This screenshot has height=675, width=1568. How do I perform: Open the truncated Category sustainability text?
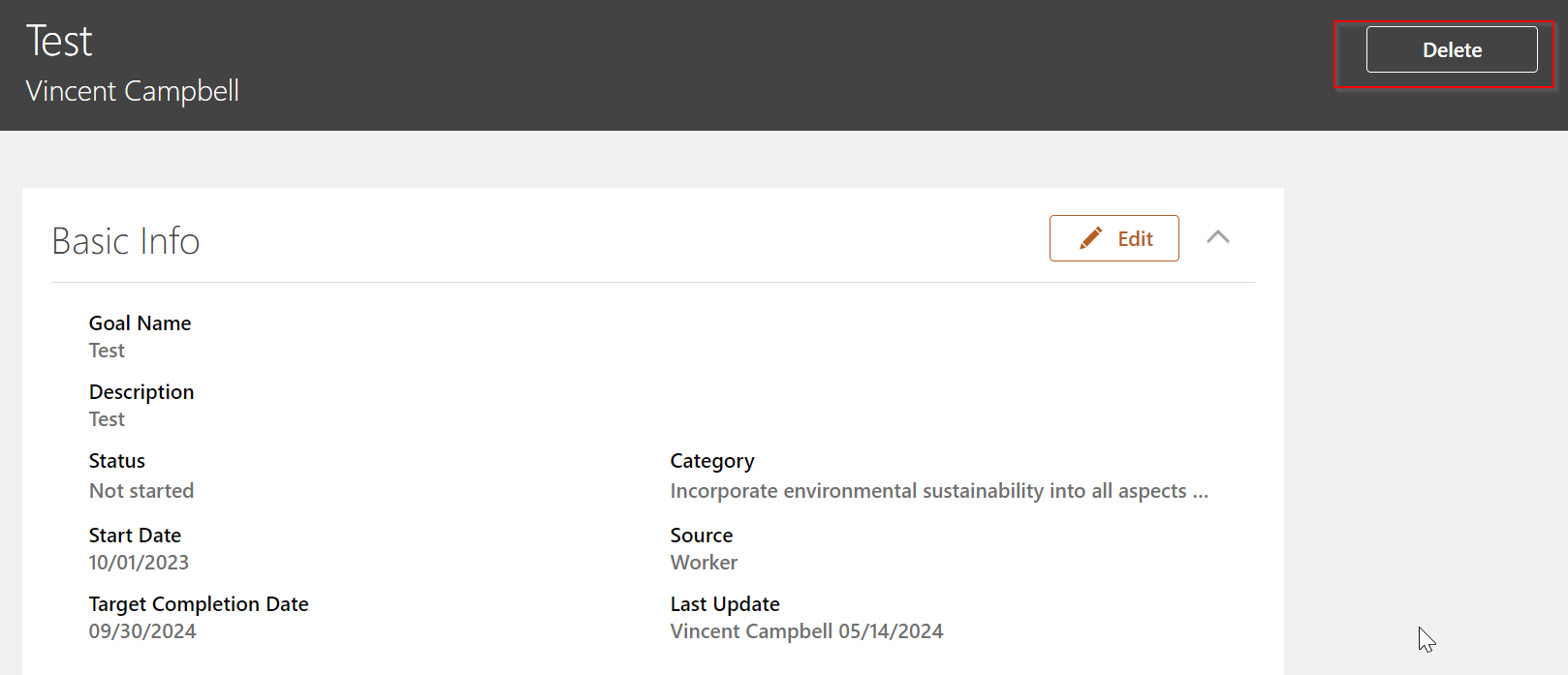click(937, 490)
